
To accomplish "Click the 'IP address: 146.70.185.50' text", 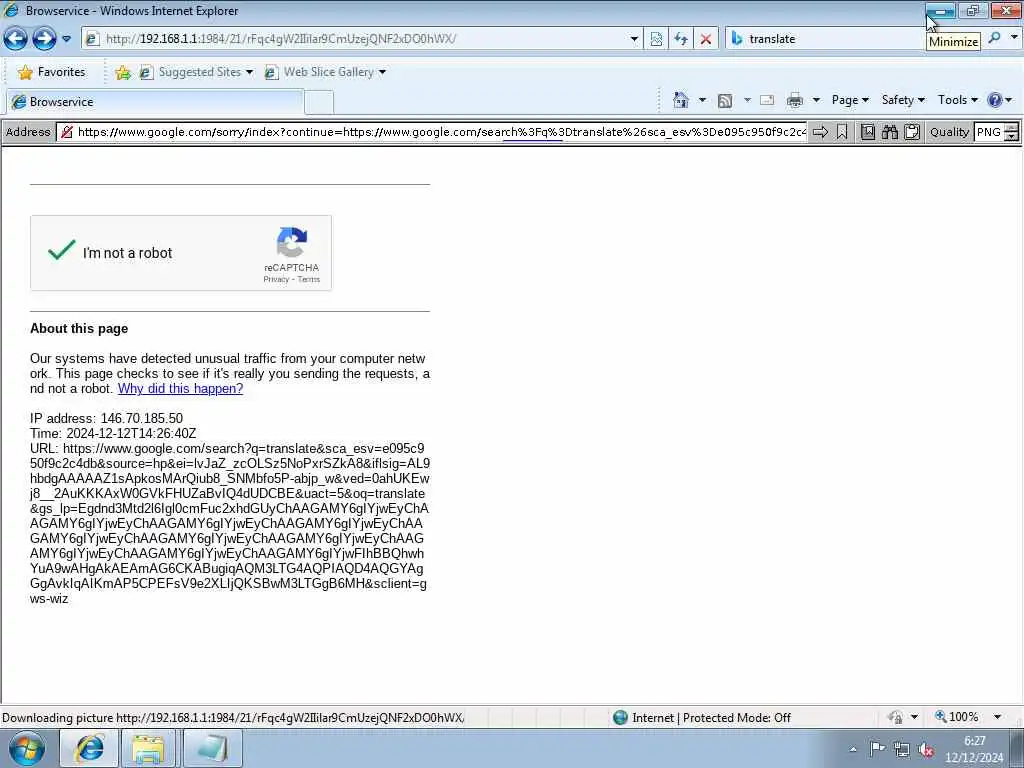I will click(106, 419).
